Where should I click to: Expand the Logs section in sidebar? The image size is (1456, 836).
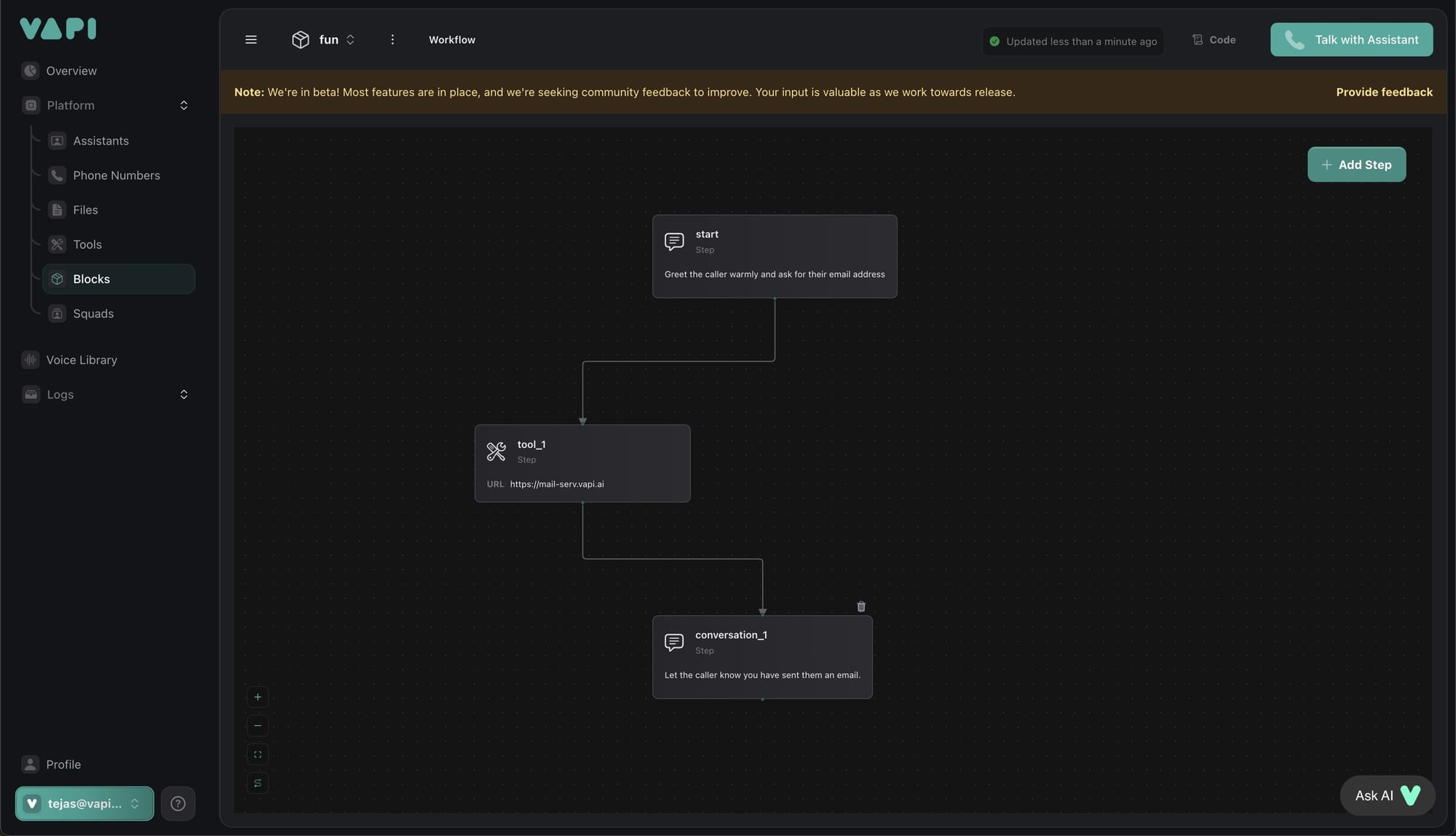pos(183,395)
